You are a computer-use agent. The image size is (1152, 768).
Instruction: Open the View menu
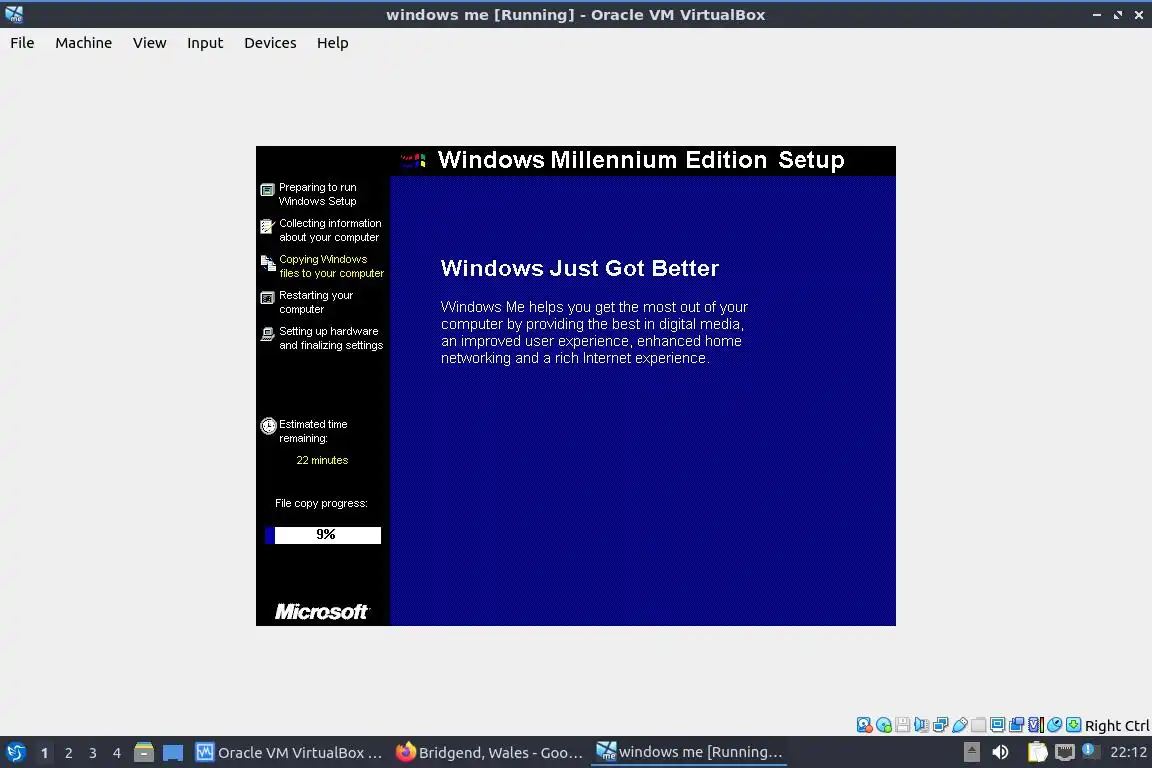click(149, 43)
